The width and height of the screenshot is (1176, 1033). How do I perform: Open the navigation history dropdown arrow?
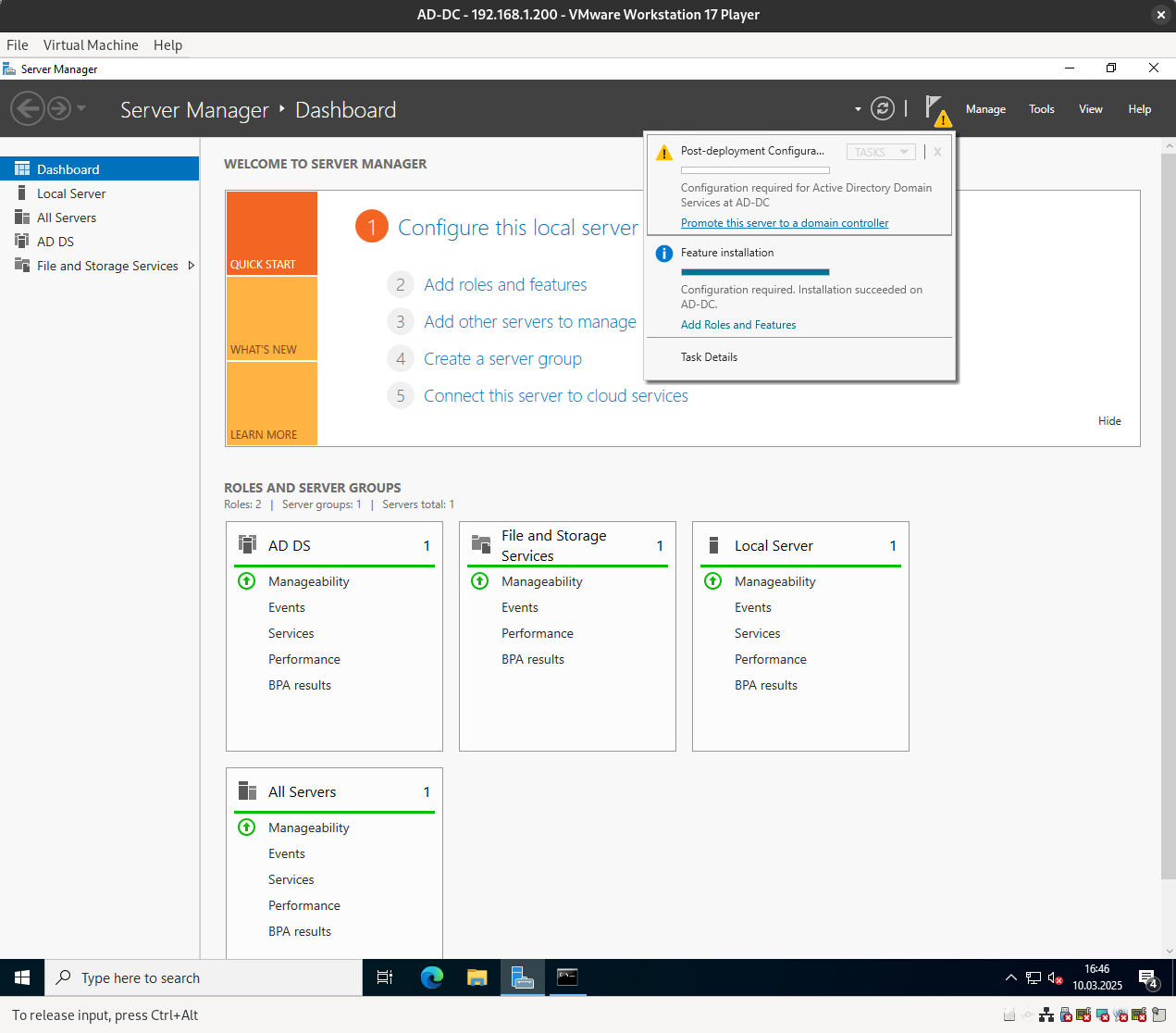tap(81, 109)
